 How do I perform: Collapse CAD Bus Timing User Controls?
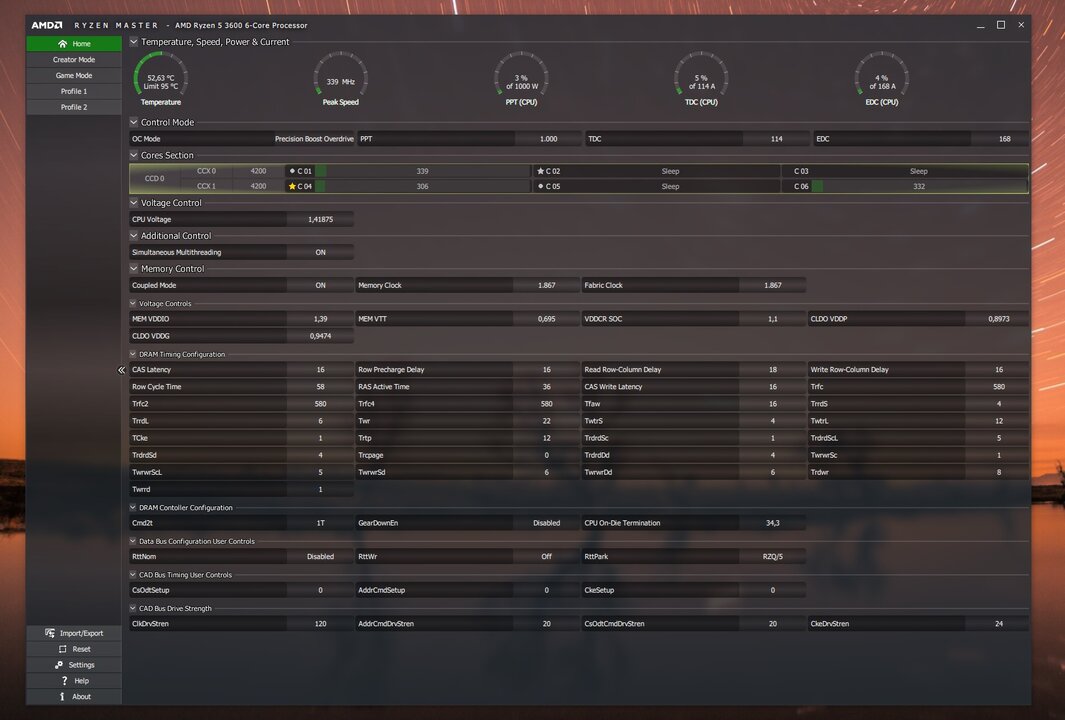tap(133, 575)
